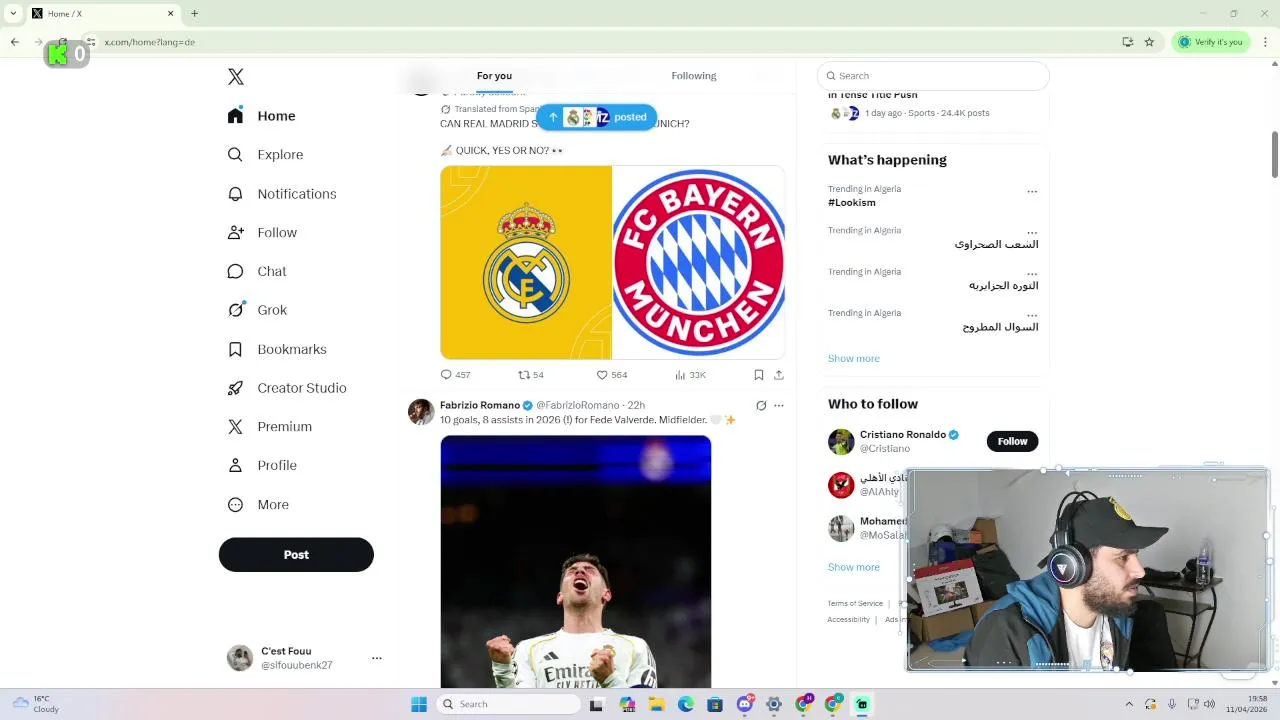1280x720 pixels.
Task: Open more options on Fabrizio Romano's post
Action: pos(779,405)
